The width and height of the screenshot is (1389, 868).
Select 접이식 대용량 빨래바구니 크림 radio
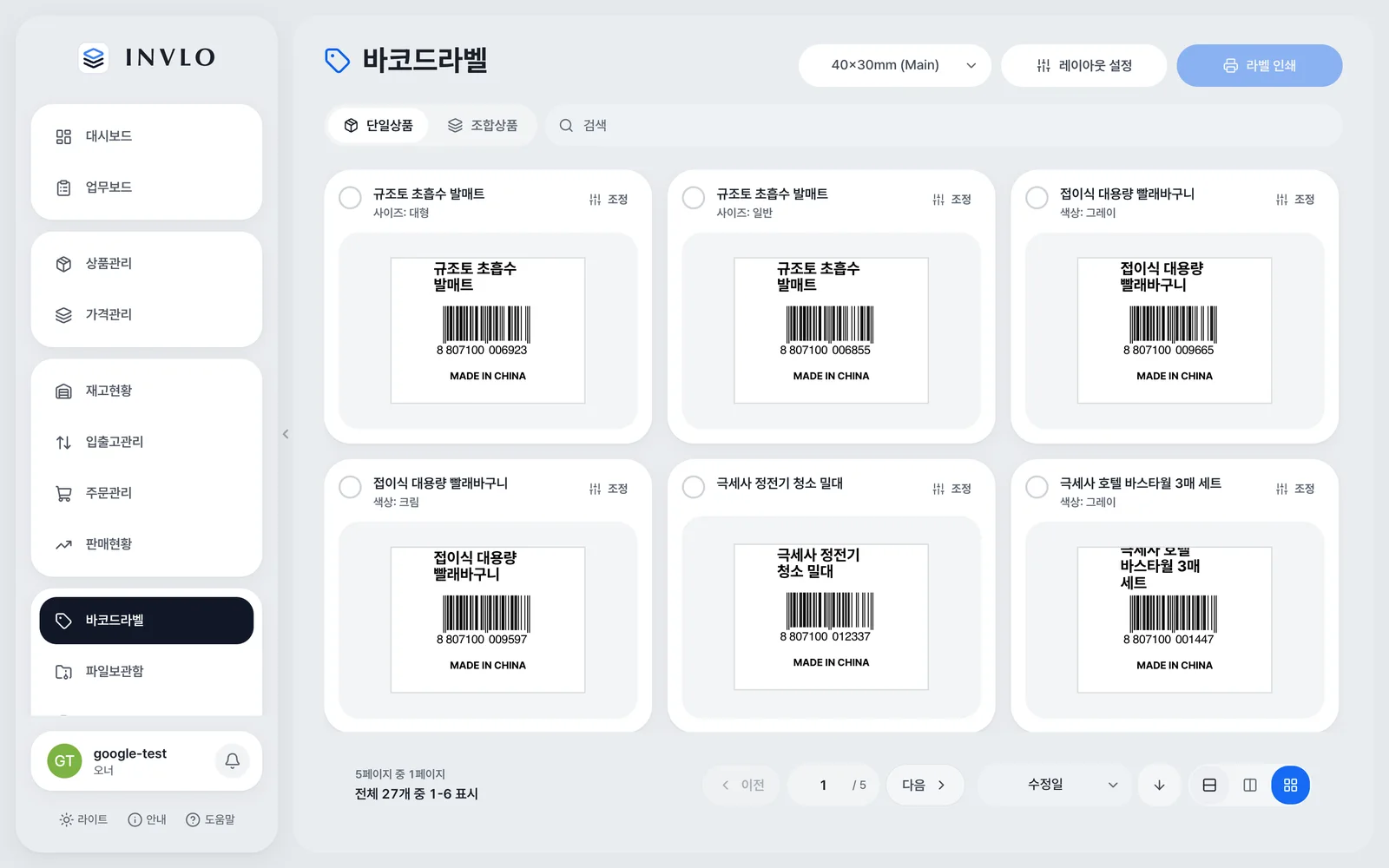point(350,487)
